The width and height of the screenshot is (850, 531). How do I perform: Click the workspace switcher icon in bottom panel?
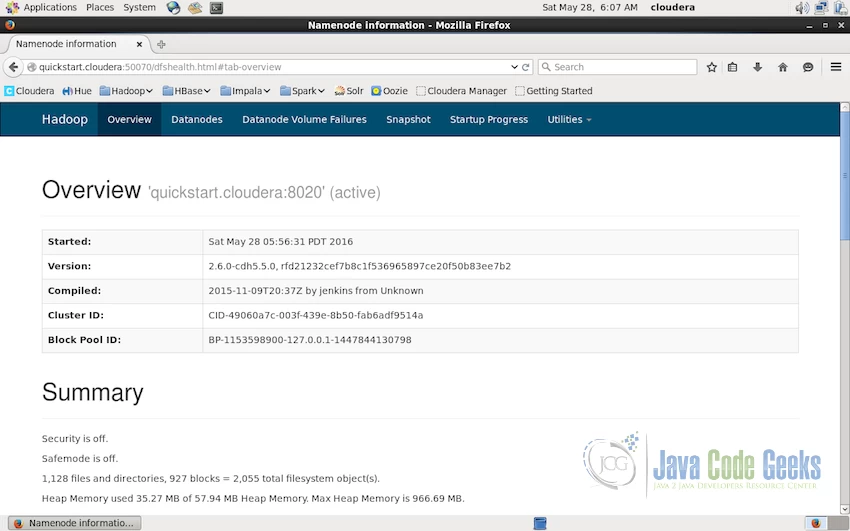tap(540, 523)
